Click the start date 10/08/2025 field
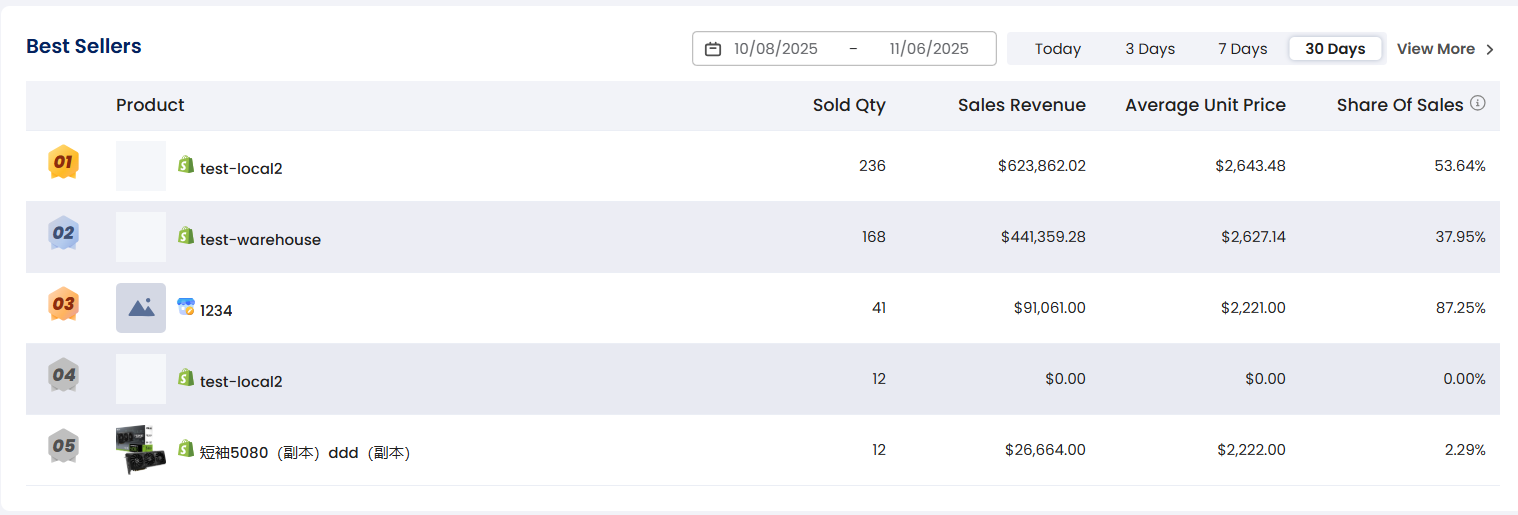Screen dimensions: 1518x515 776,49
